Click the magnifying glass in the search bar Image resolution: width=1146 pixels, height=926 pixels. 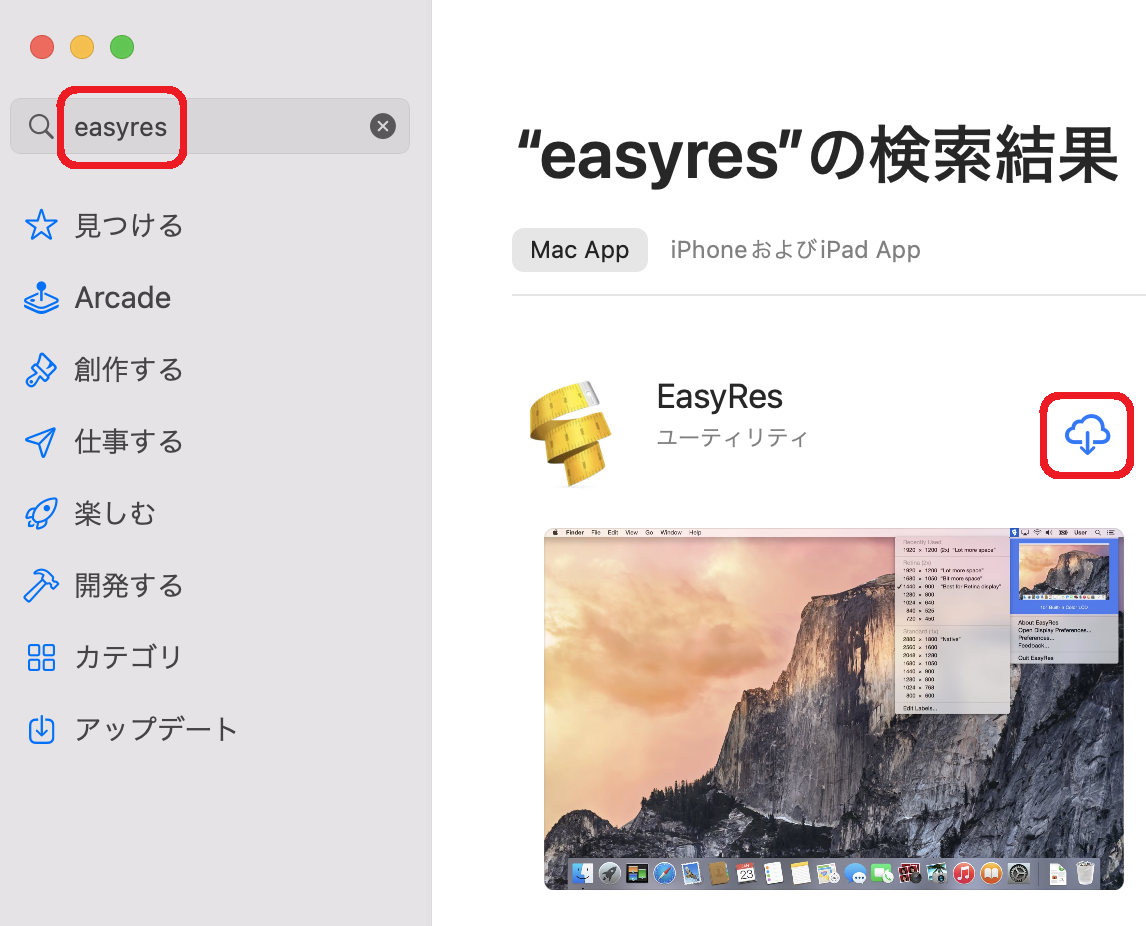41,127
